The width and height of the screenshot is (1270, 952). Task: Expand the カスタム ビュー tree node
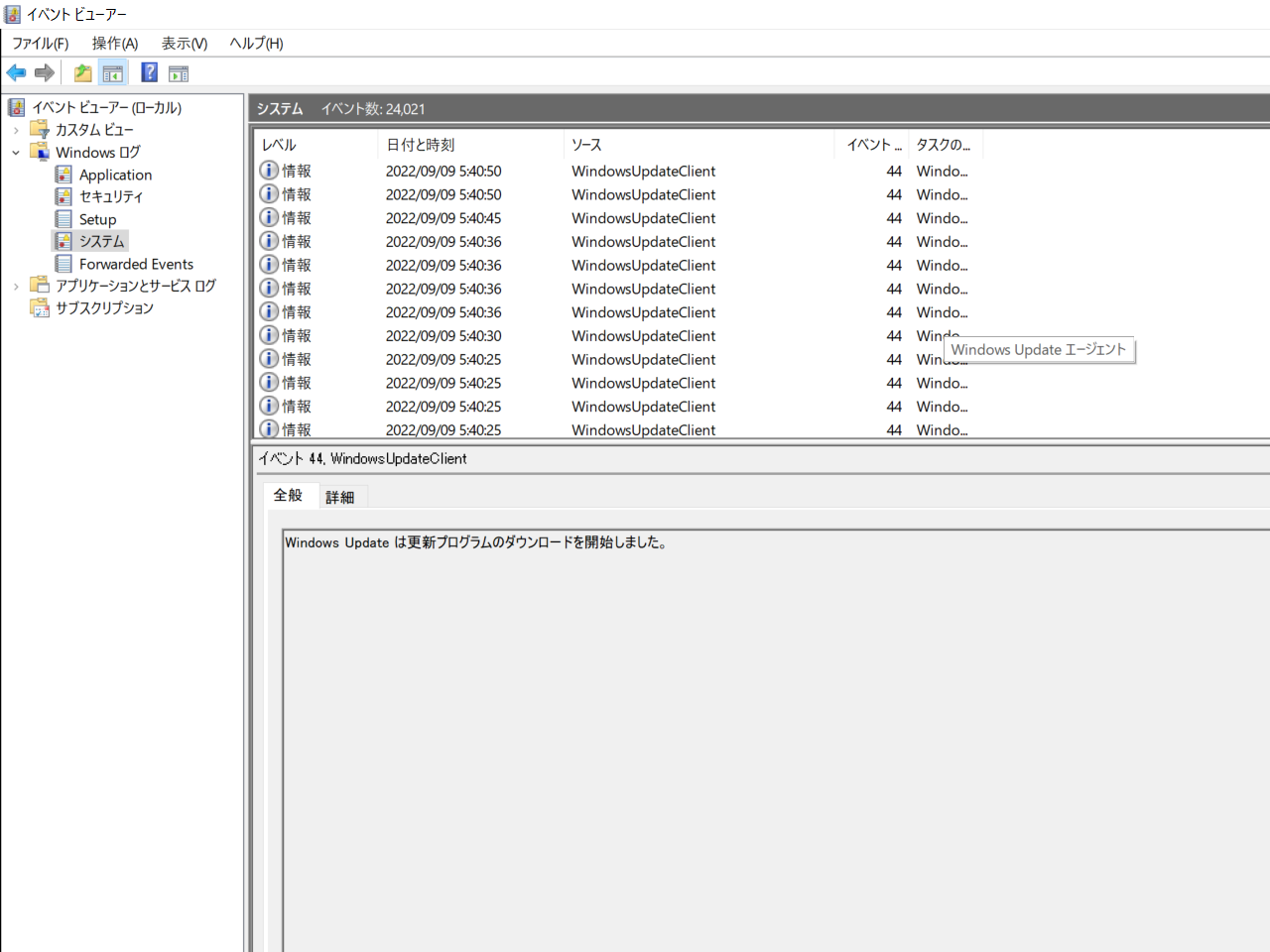16,130
